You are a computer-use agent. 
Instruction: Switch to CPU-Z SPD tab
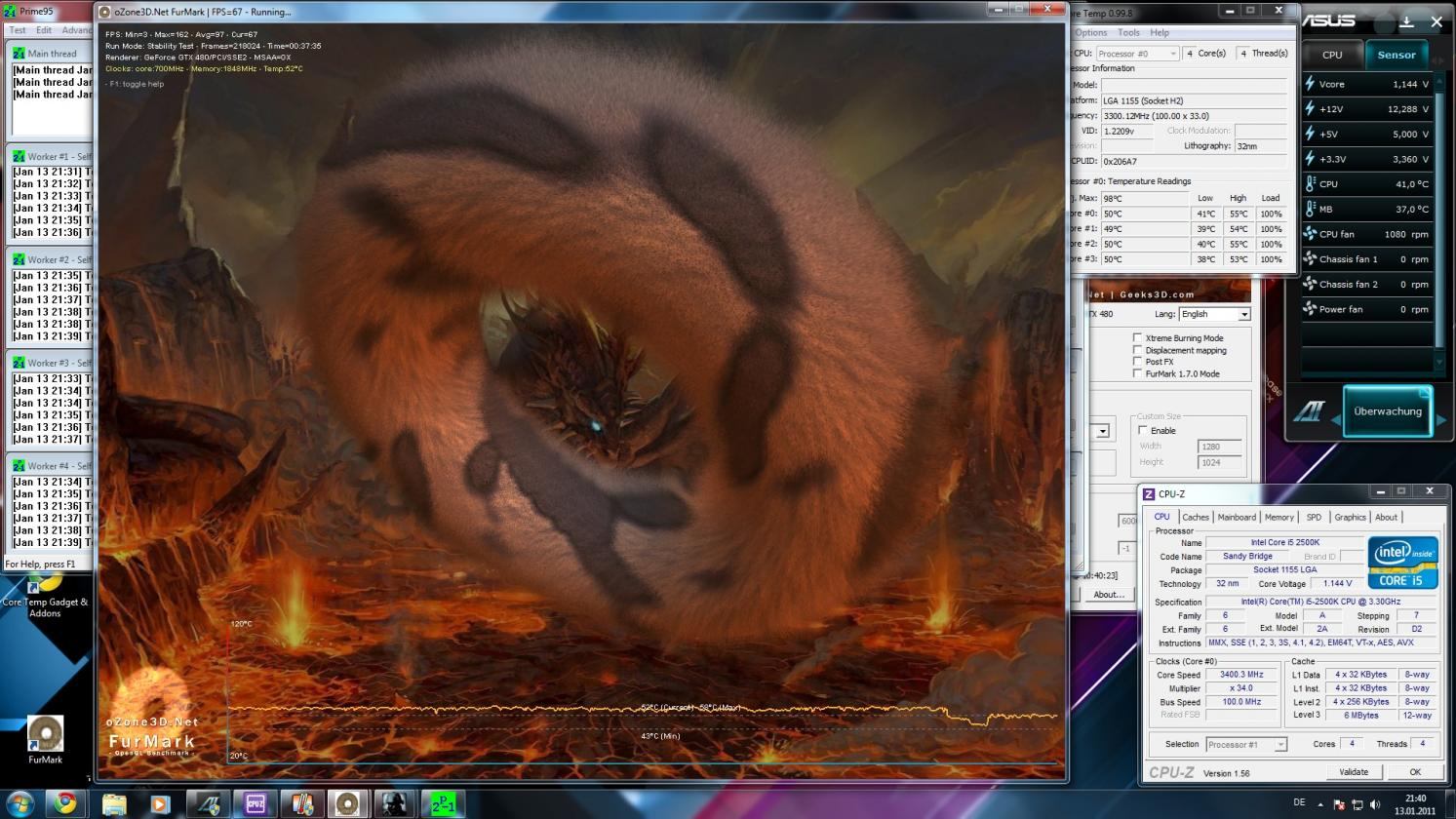pyautogui.click(x=1314, y=517)
